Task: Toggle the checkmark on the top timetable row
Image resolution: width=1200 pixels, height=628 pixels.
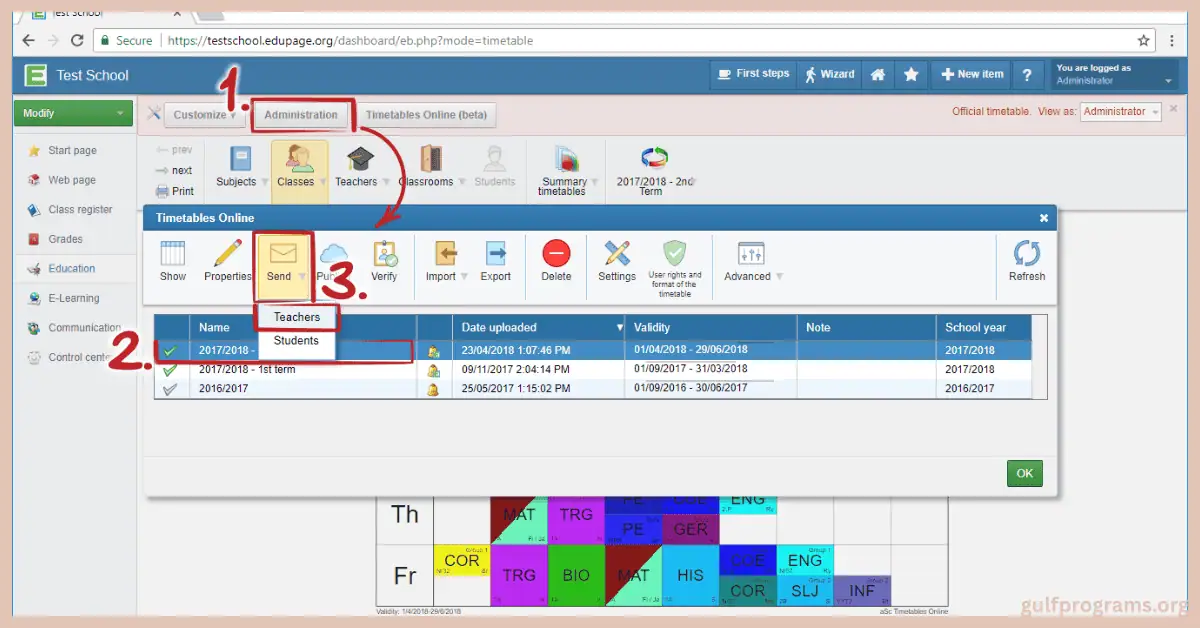Action: click(171, 350)
